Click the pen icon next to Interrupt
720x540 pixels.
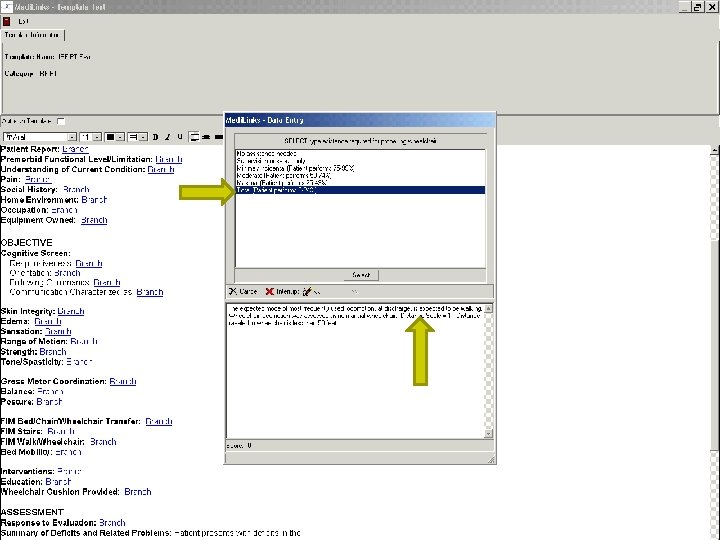[x=307, y=292]
